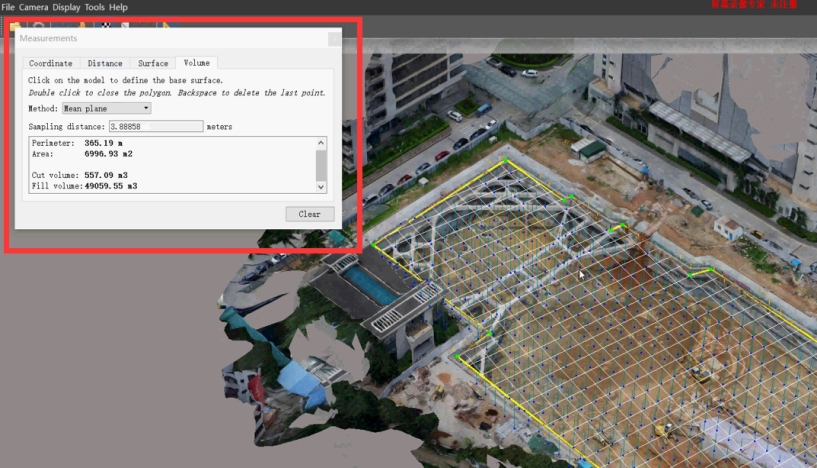Click the Perimeter value 365.19 m
Viewport: 817px width, 468px height.
[x=104, y=143]
